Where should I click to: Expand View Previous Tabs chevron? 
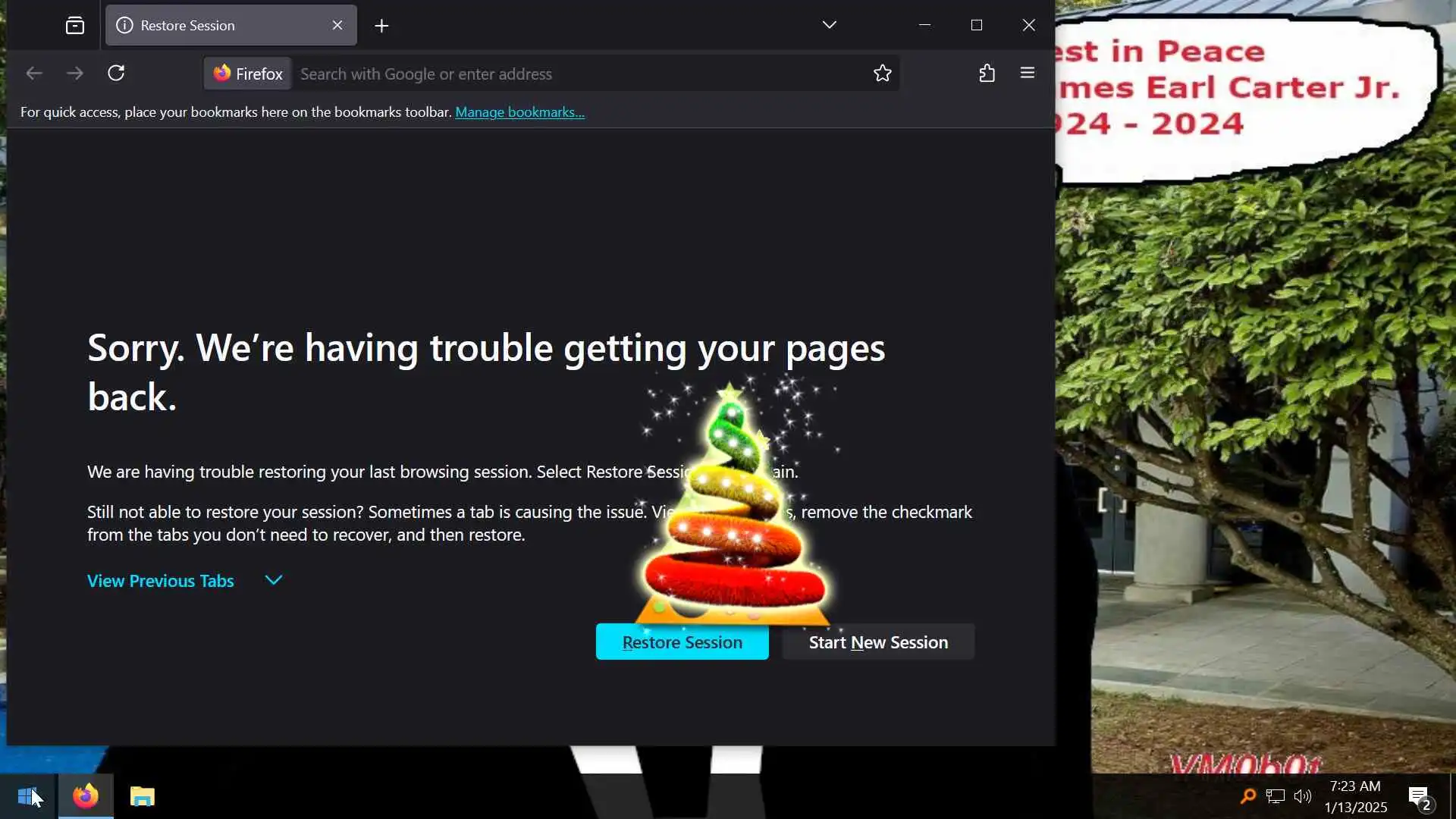click(x=274, y=580)
